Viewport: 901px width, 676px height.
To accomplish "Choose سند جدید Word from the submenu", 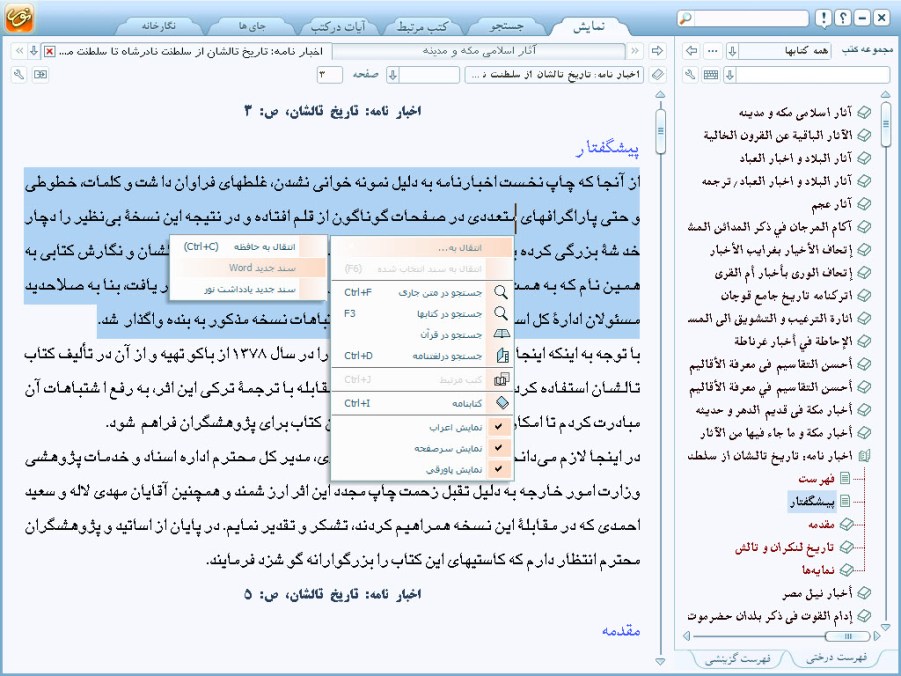I will pos(248,268).
